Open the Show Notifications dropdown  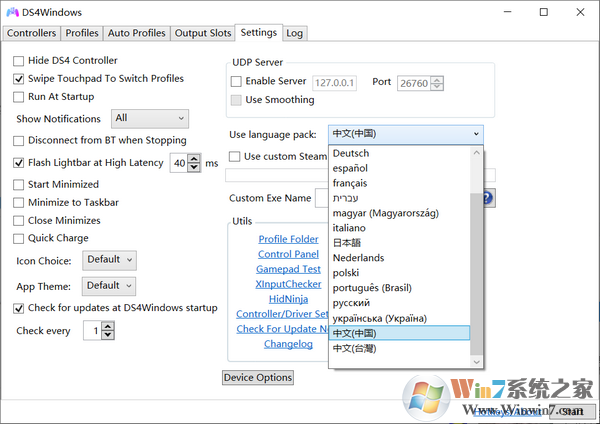coord(150,119)
